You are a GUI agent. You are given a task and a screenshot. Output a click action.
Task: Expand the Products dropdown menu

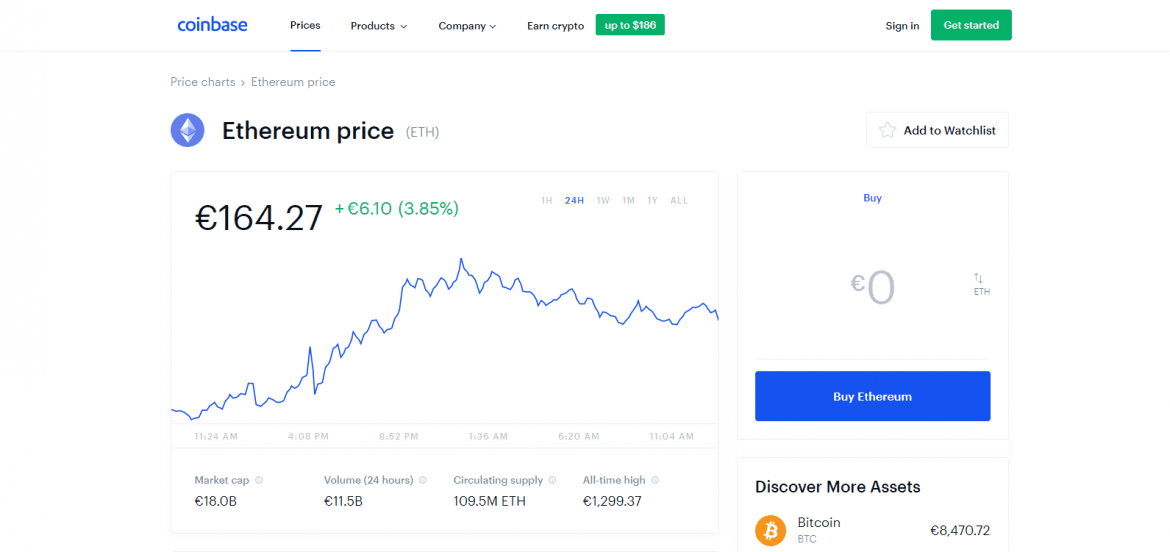point(378,26)
